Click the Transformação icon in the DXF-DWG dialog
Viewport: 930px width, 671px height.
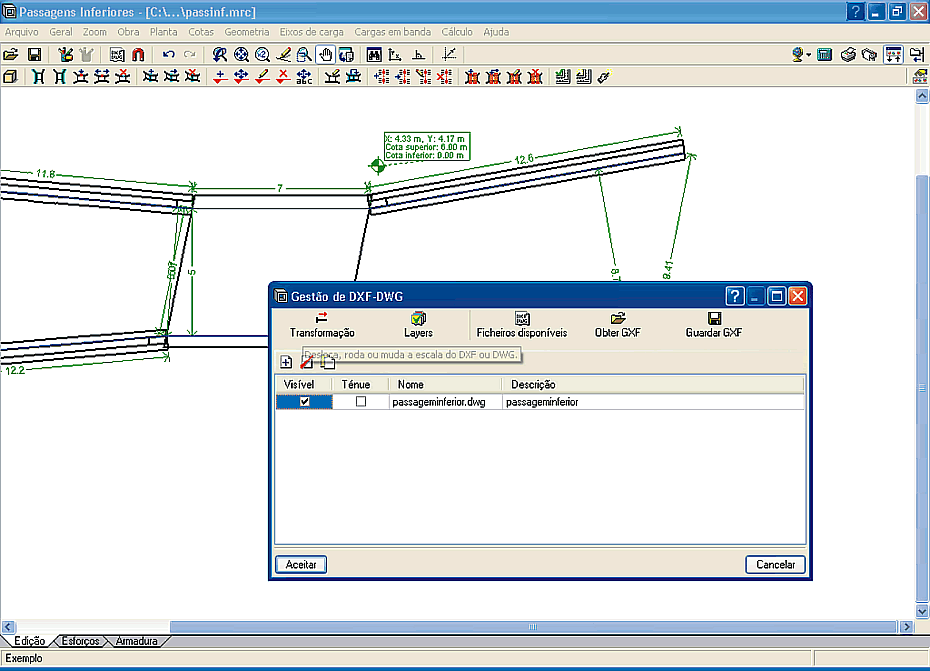pyautogui.click(x=321, y=319)
